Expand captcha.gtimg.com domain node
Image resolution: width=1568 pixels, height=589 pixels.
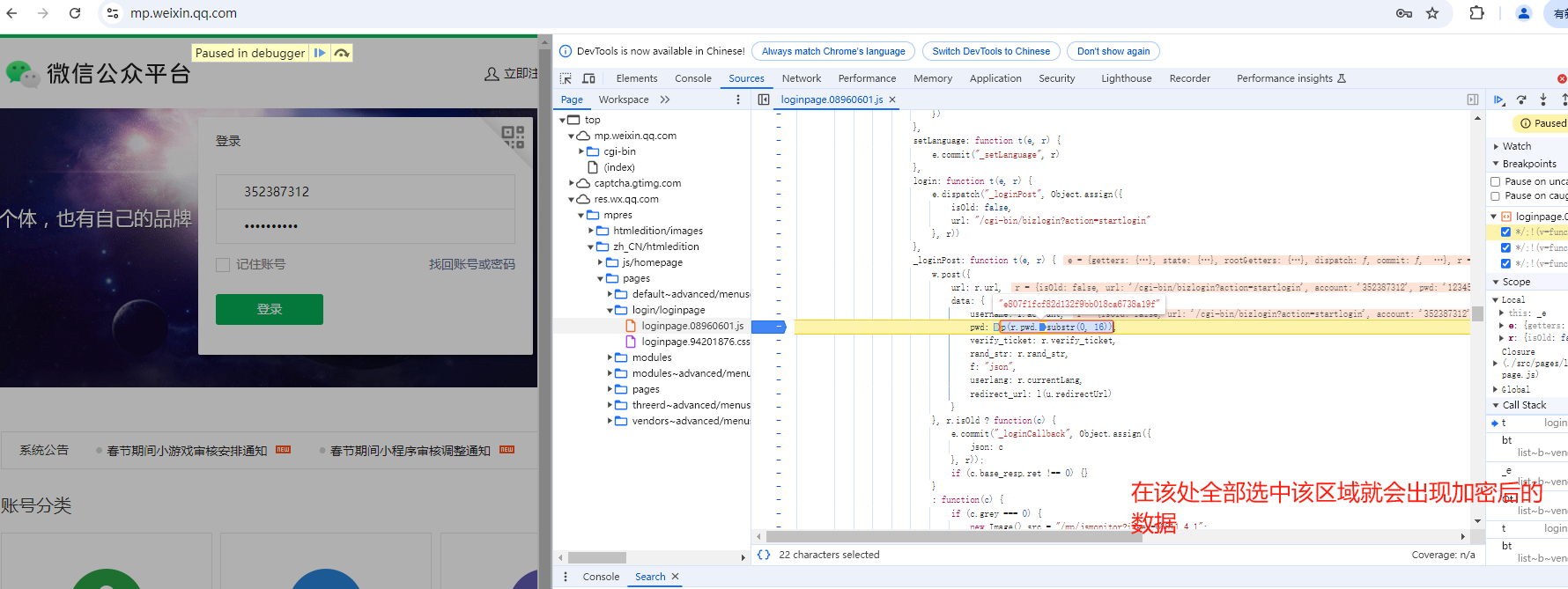[x=572, y=183]
